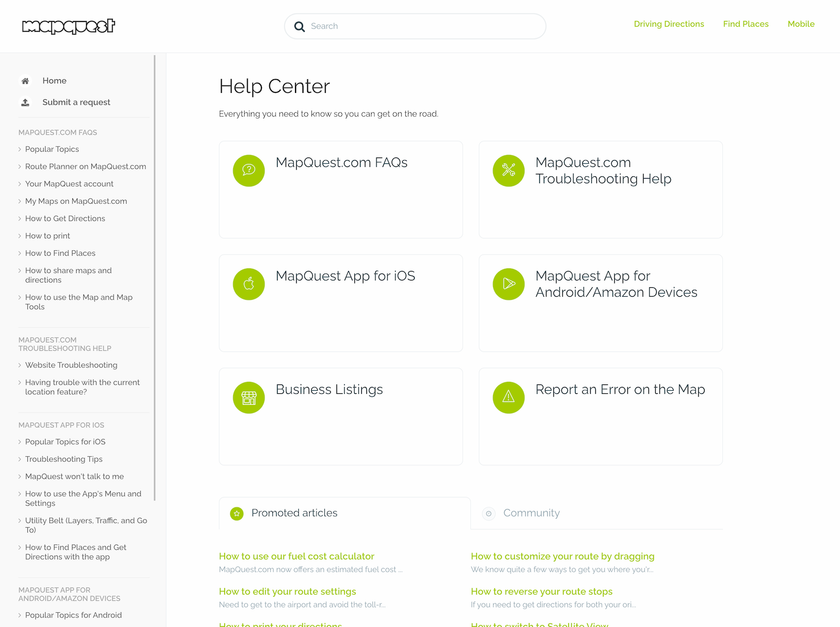Click into the Search input field
840x627 pixels.
(x=420, y=26)
